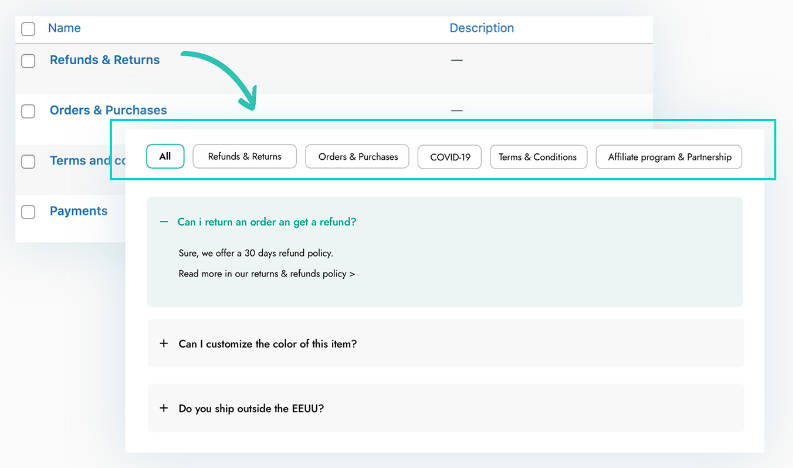Click 'Can I customize the color of this item?' text

tap(268, 344)
